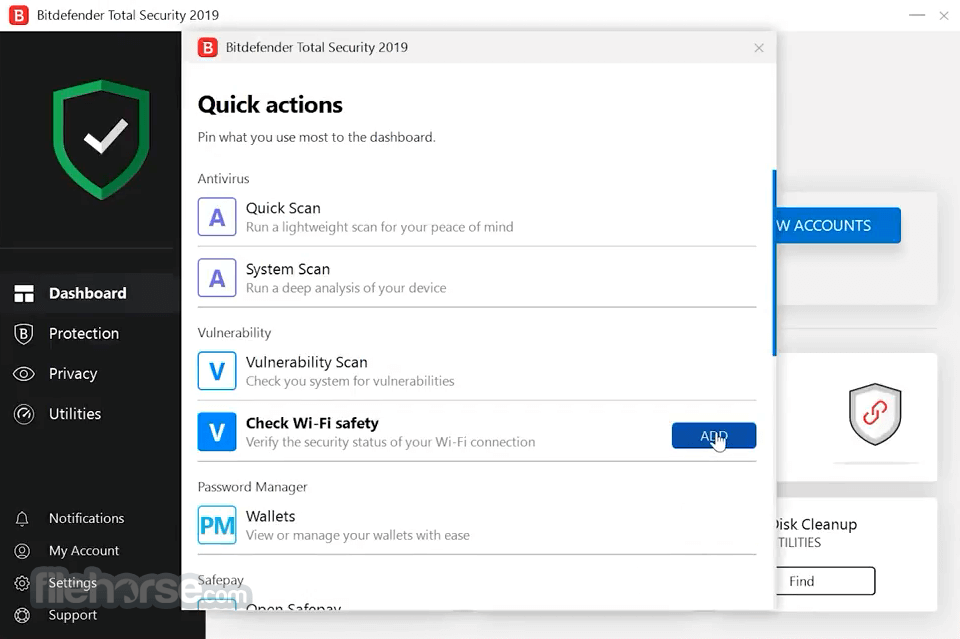
Task: Click 'Check you system for vulnerabilities' description
Action: pyautogui.click(x=350, y=381)
